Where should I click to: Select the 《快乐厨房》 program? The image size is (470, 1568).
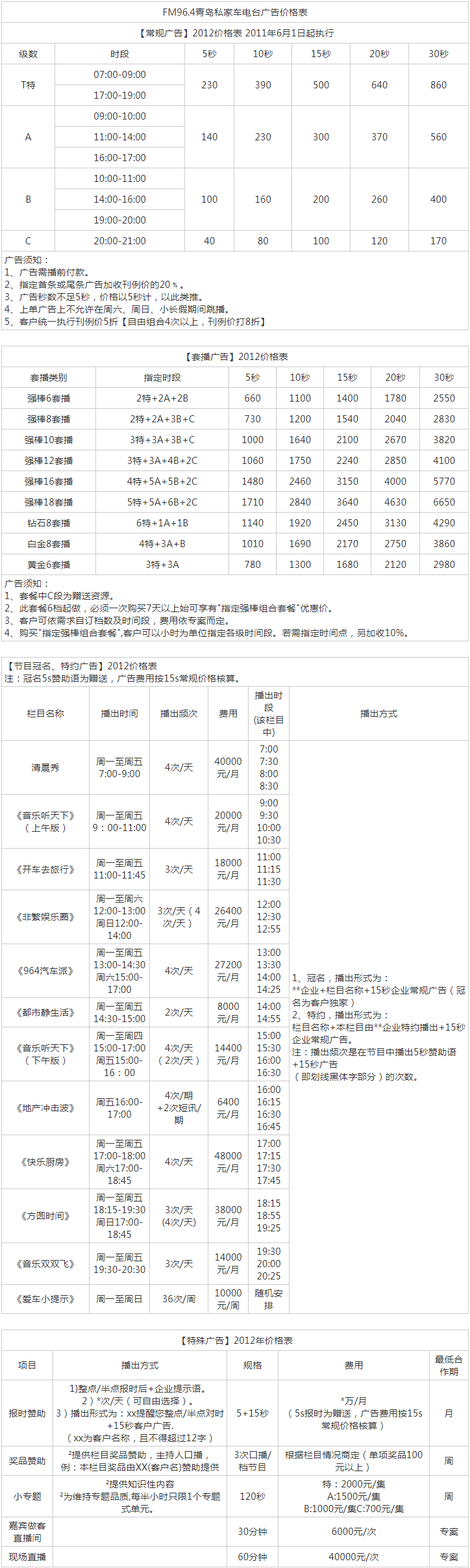pos(45,1162)
